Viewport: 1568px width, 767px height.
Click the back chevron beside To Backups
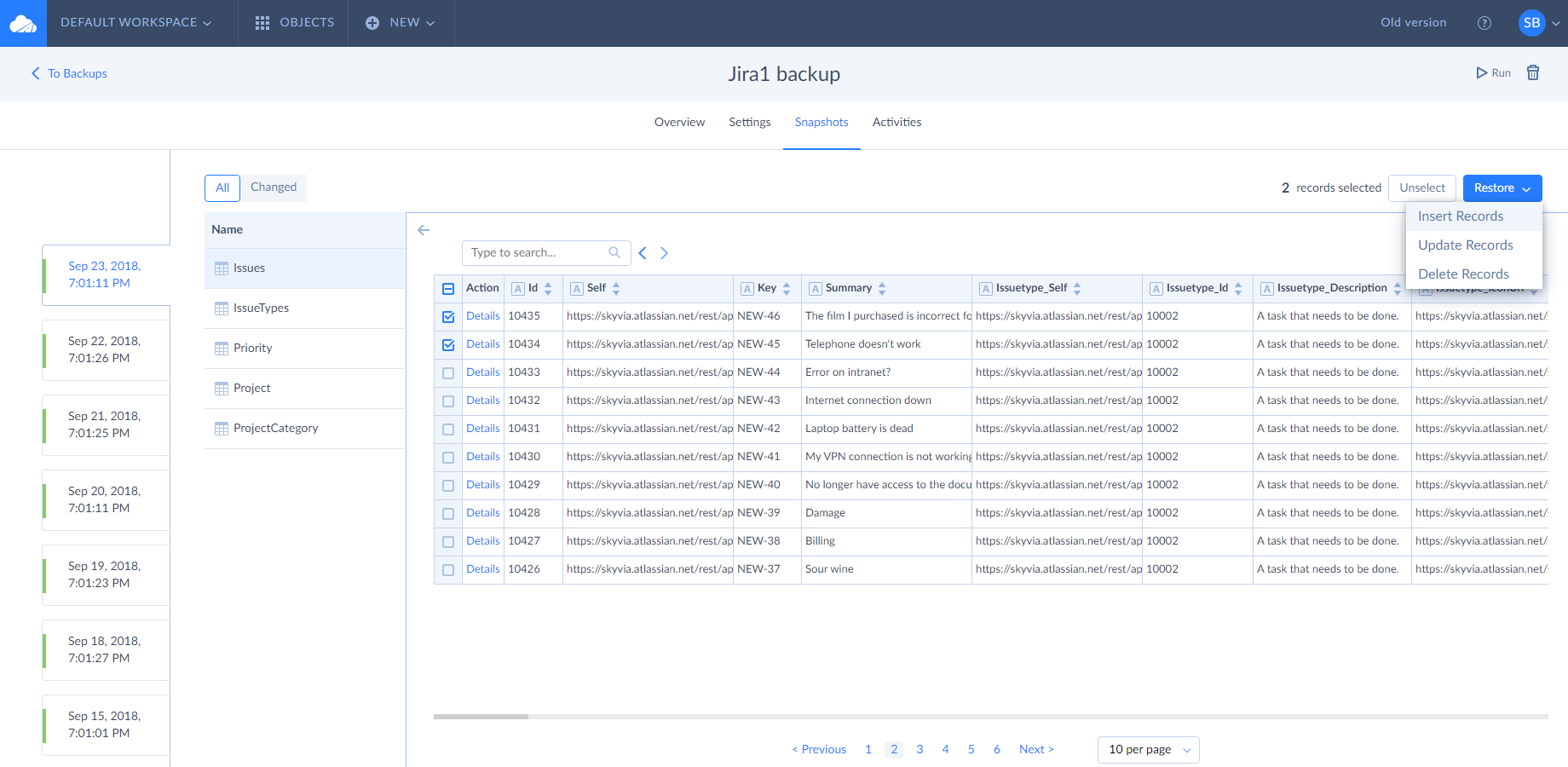coord(36,73)
